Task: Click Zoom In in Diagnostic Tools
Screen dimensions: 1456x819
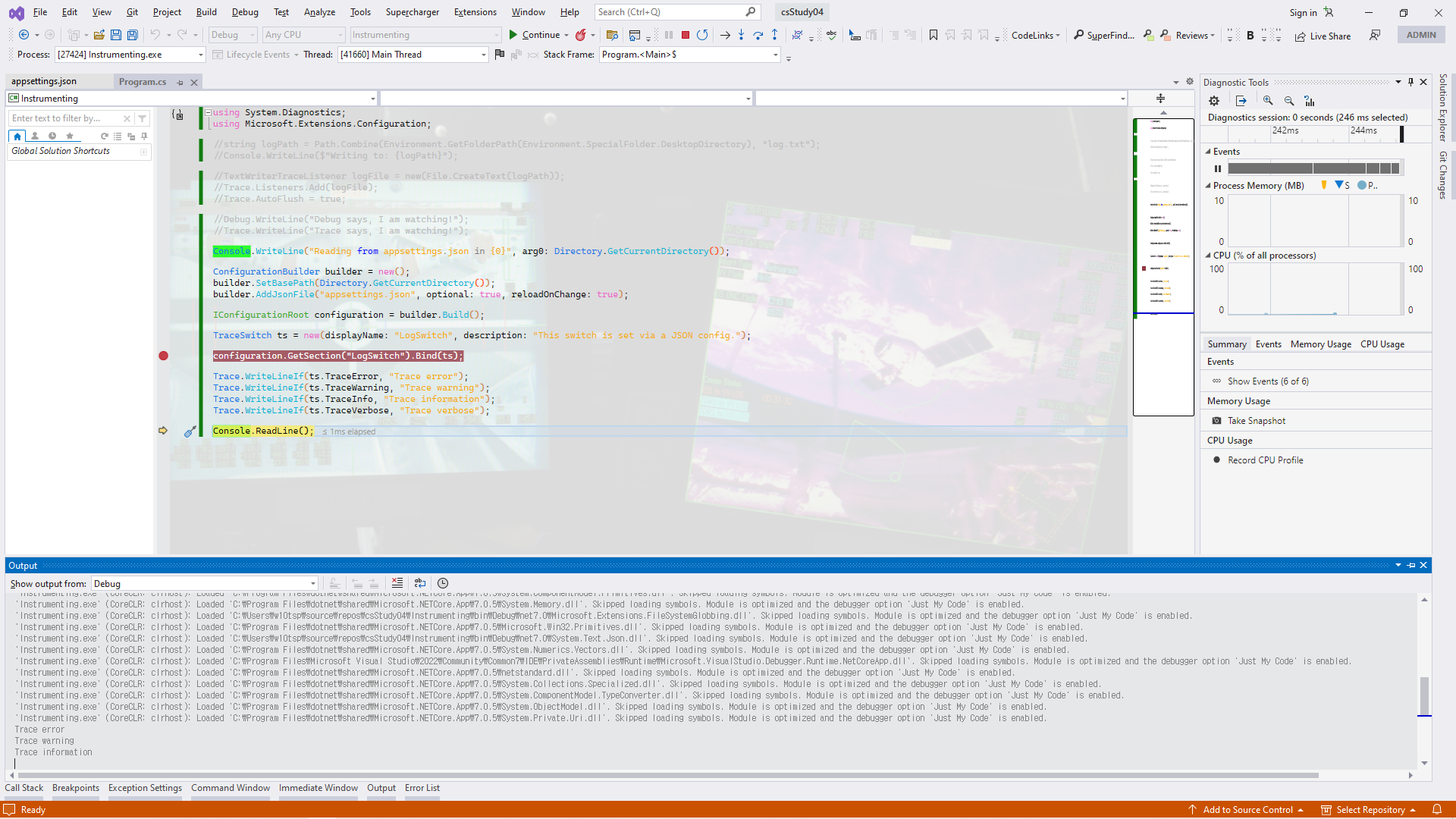Action: (1268, 101)
